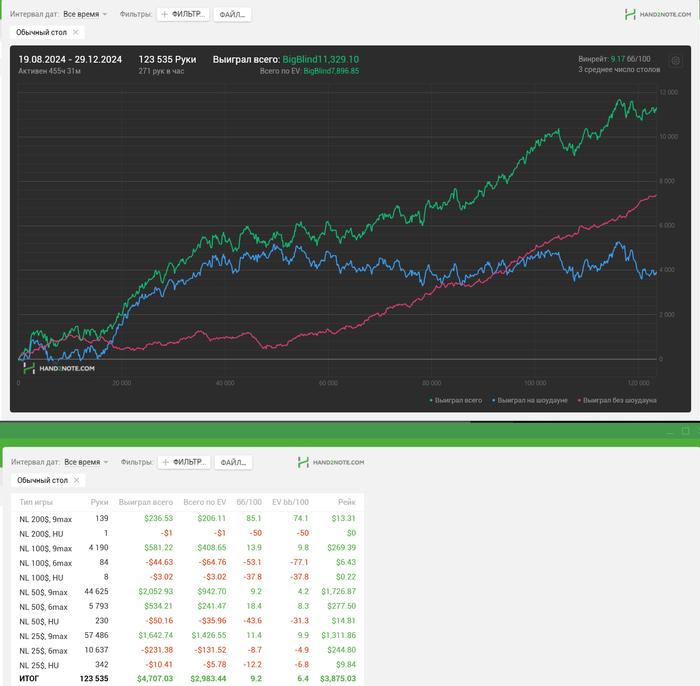Click the total winnings '$4,707.03' cell

[155, 678]
